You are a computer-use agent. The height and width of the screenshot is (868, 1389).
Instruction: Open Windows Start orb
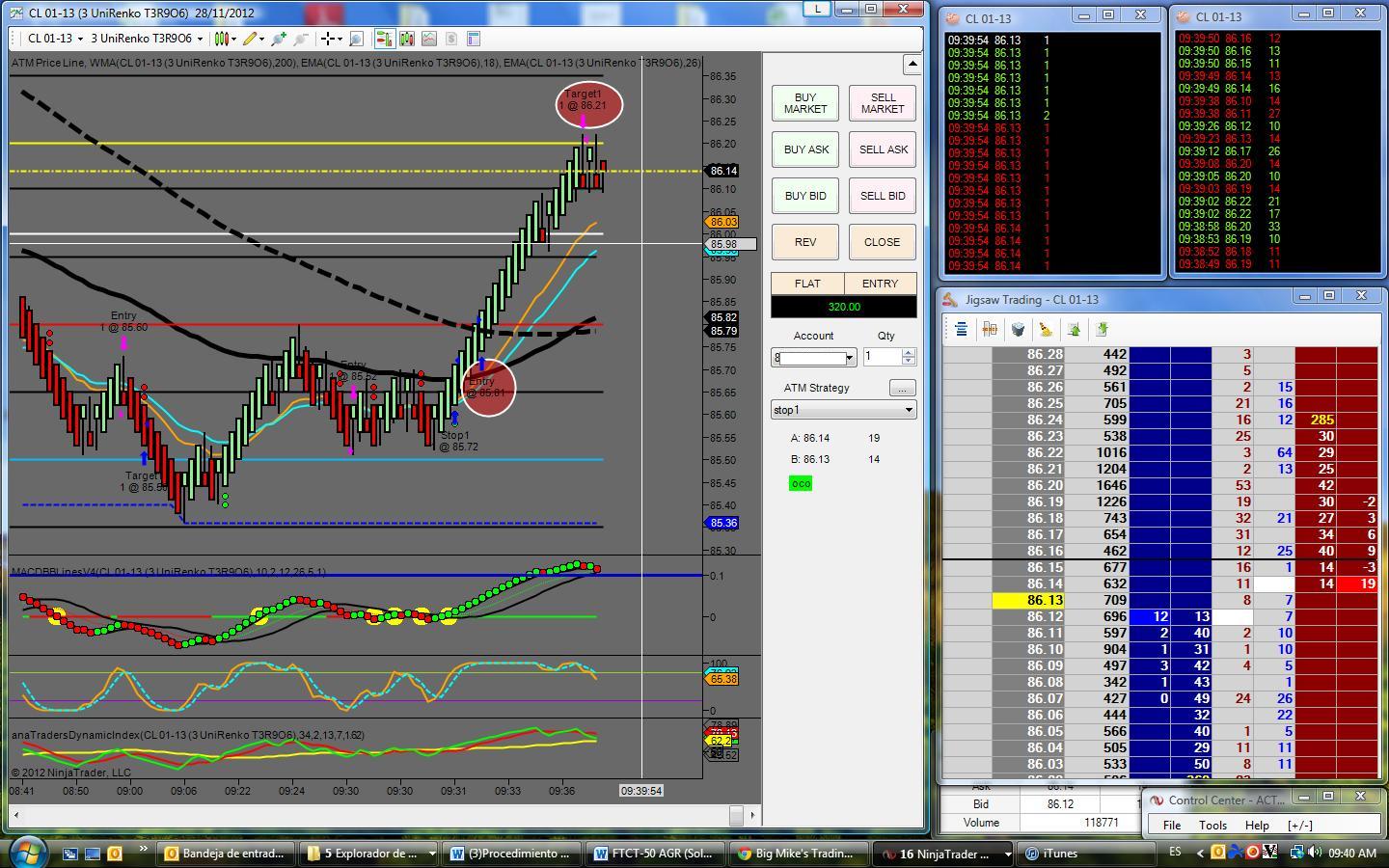coord(27,852)
